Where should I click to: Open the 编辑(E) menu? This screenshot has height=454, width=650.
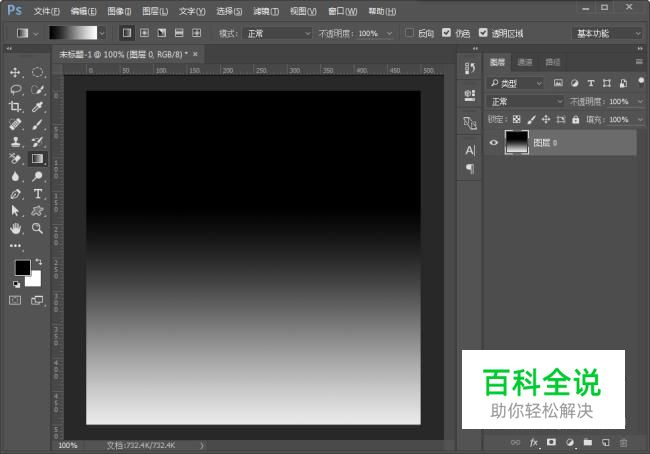[x=83, y=11]
